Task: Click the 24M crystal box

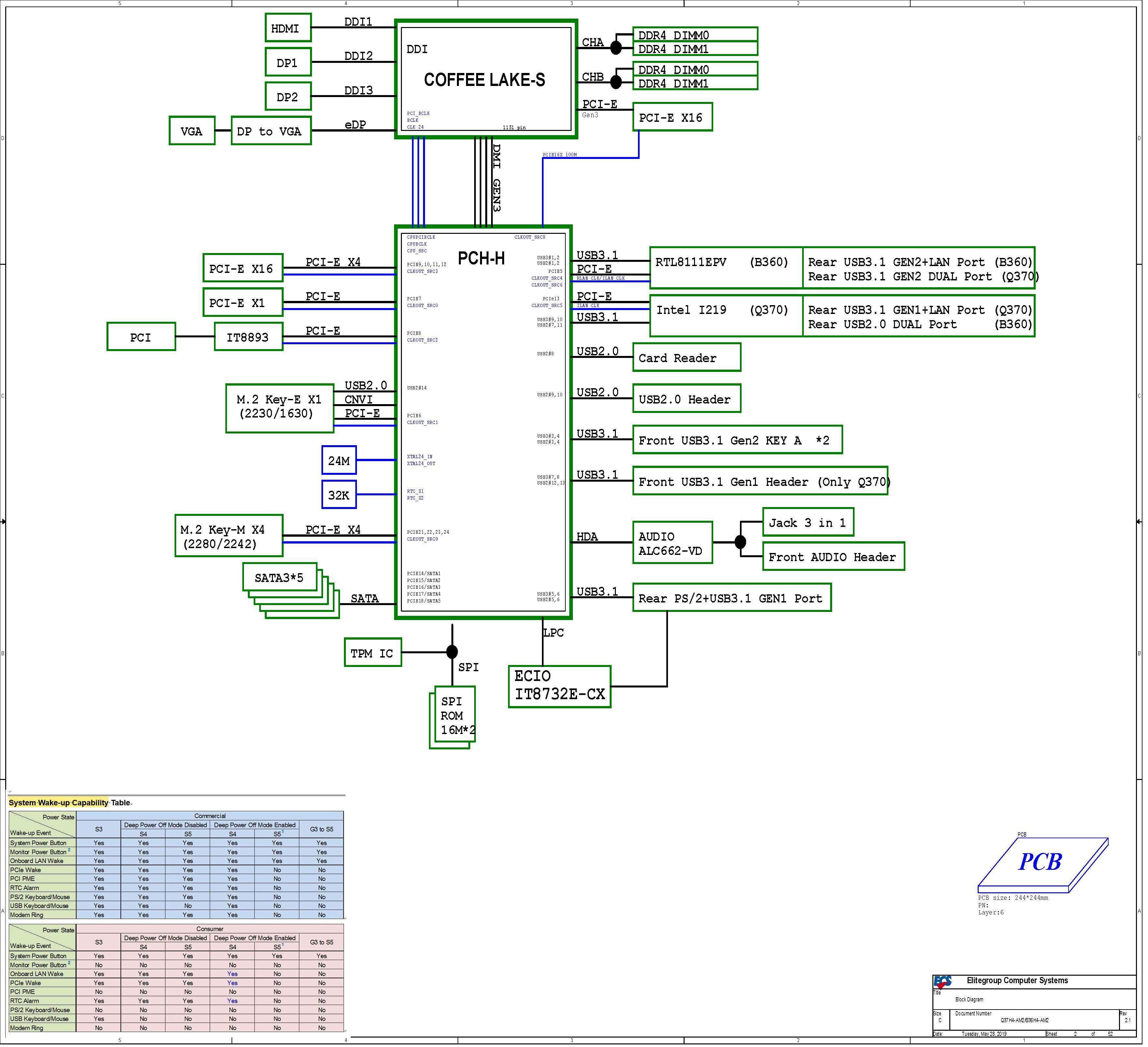Action: coord(339,460)
